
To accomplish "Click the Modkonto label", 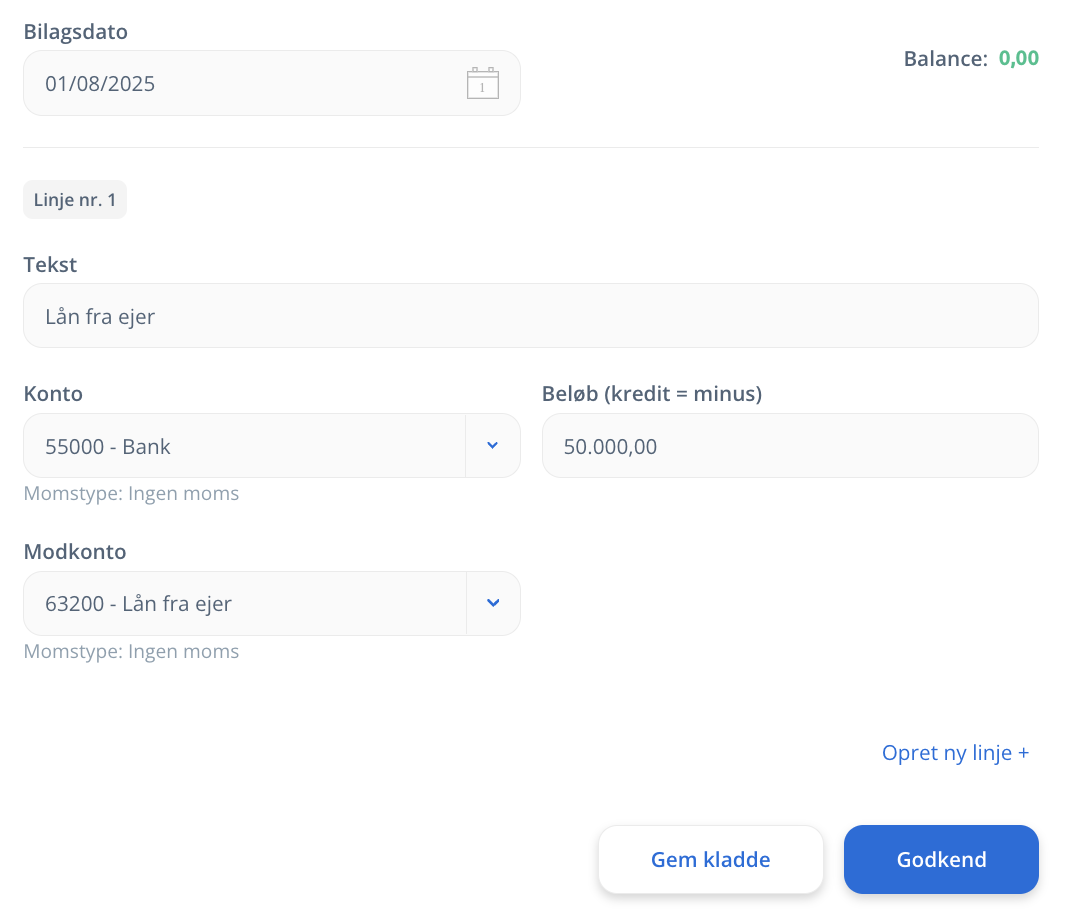I will click(75, 552).
